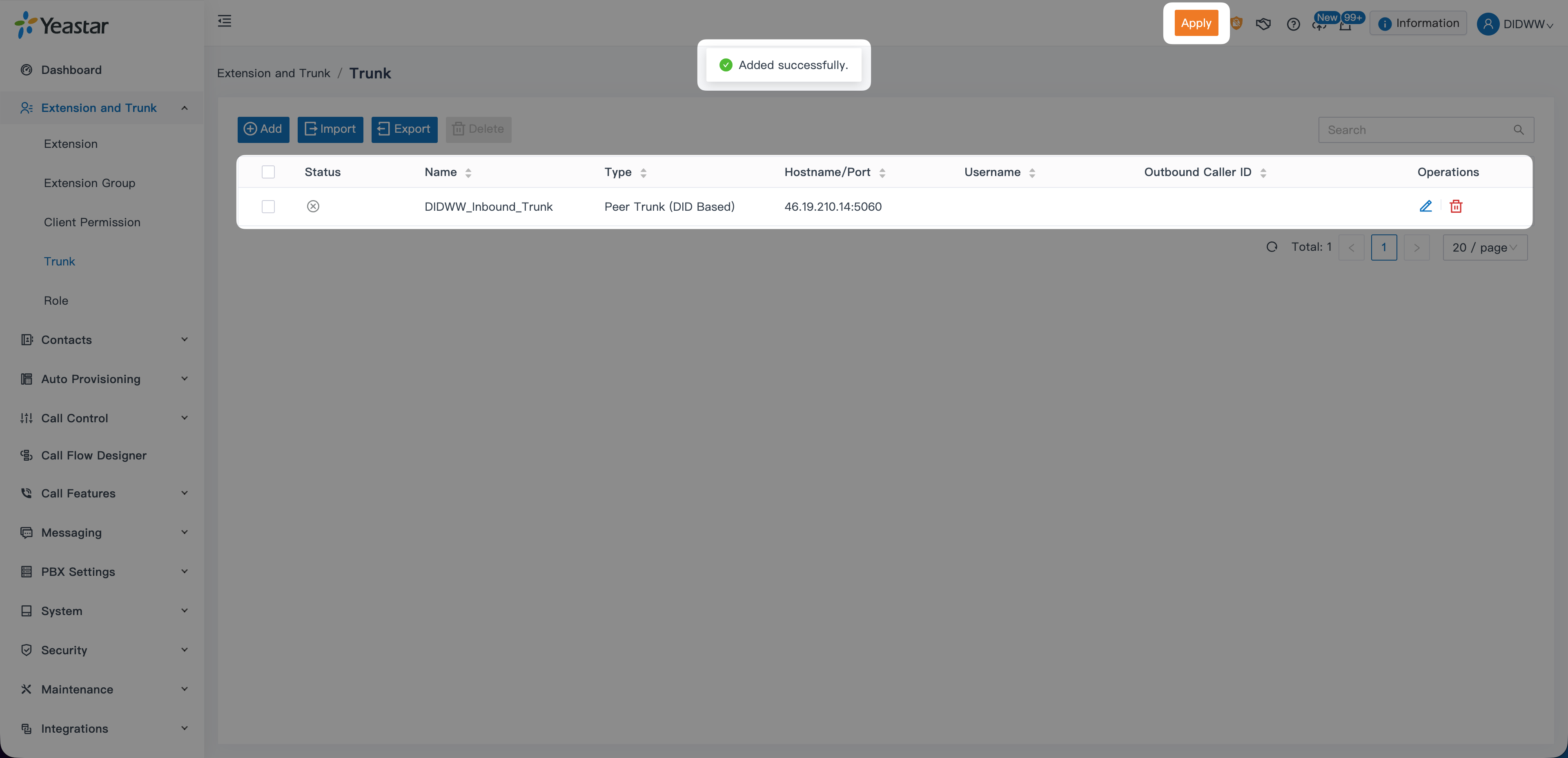Click the edit pencil icon for DIDWW_Inbound_Trunk
Screen dimensions: 1568x758
point(1425,206)
